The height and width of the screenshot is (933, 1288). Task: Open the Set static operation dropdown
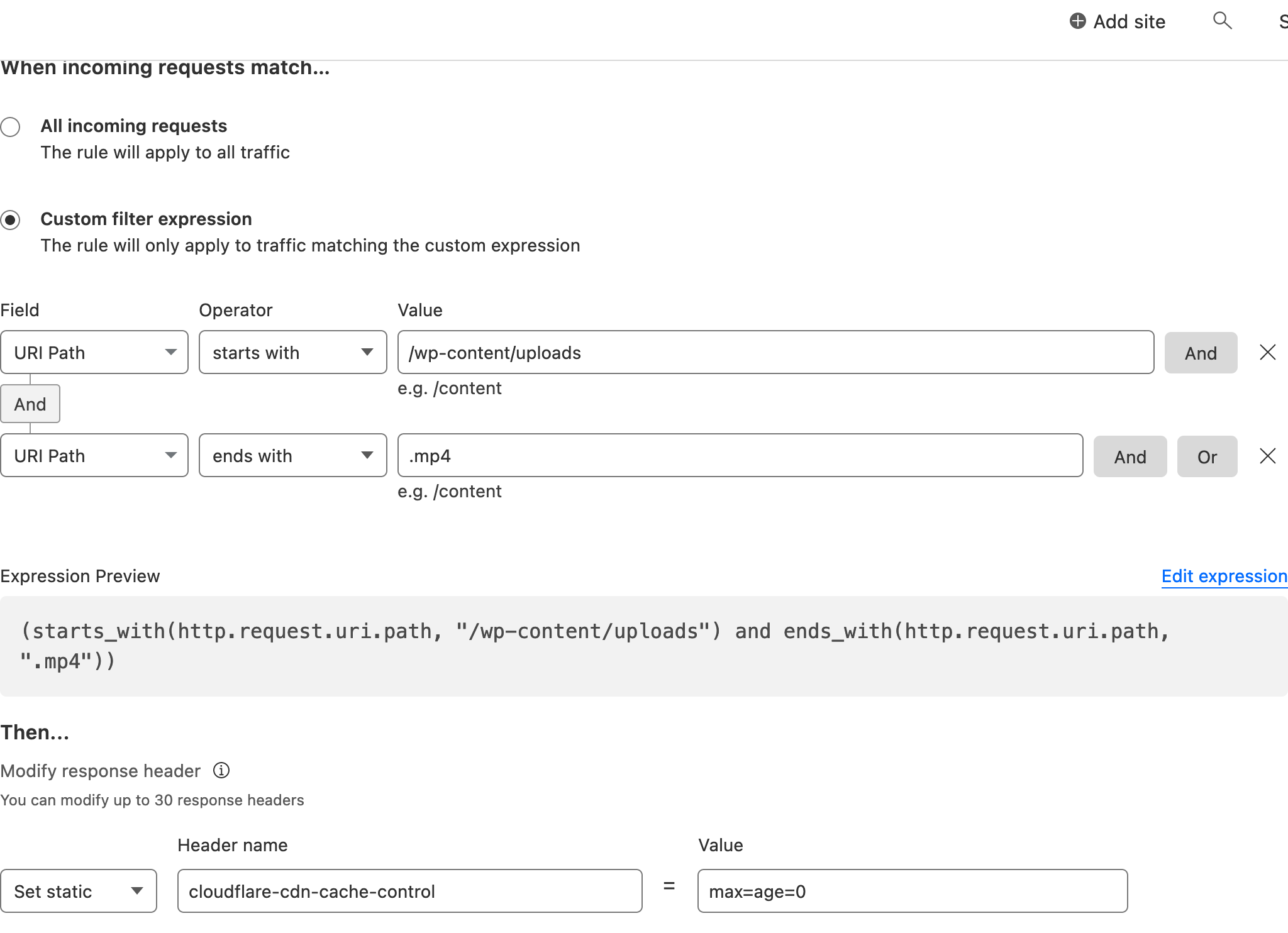click(x=79, y=891)
